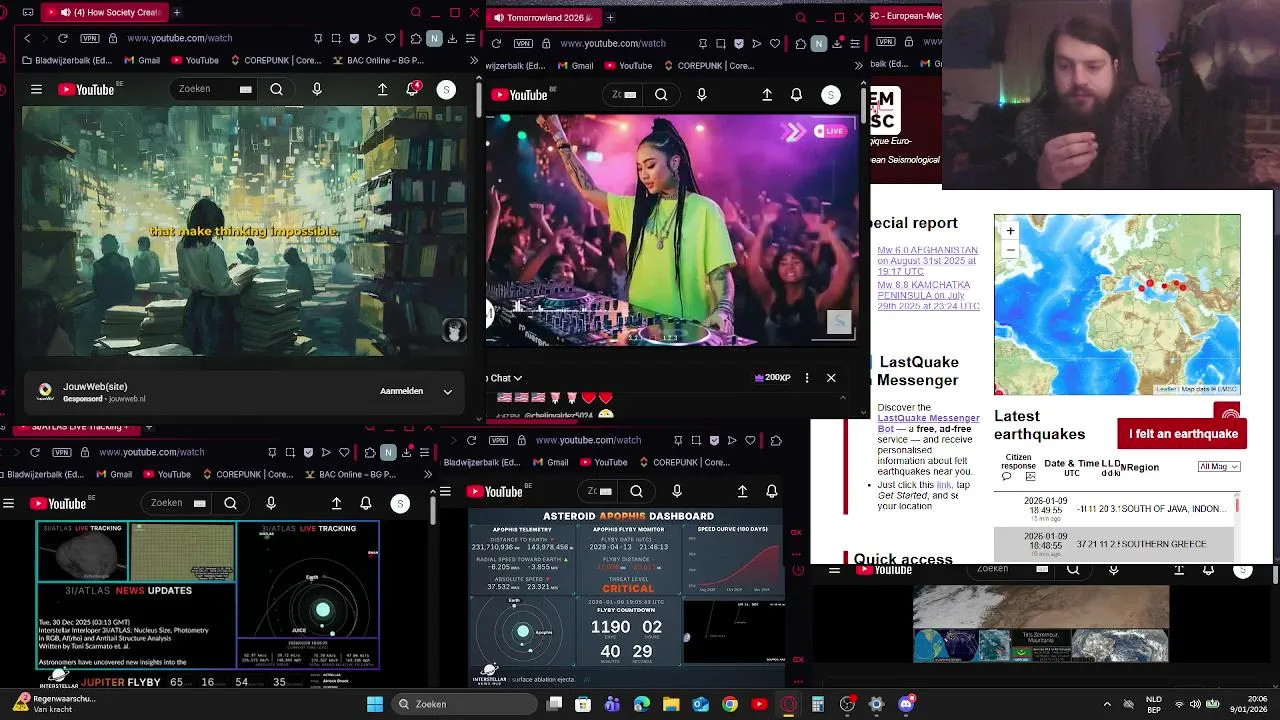Start voice search in 3I/ATLAS window
Screen dimensions: 1280x720
click(271, 503)
